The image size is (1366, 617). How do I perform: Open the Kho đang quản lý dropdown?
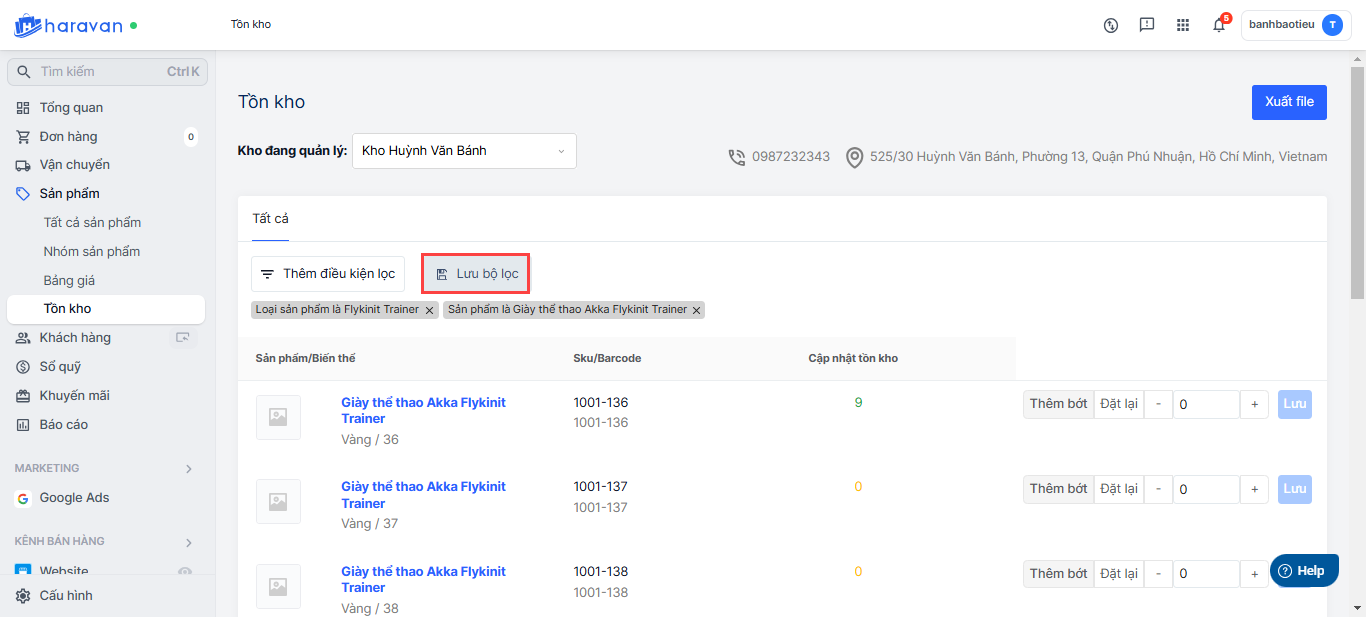(x=464, y=151)
